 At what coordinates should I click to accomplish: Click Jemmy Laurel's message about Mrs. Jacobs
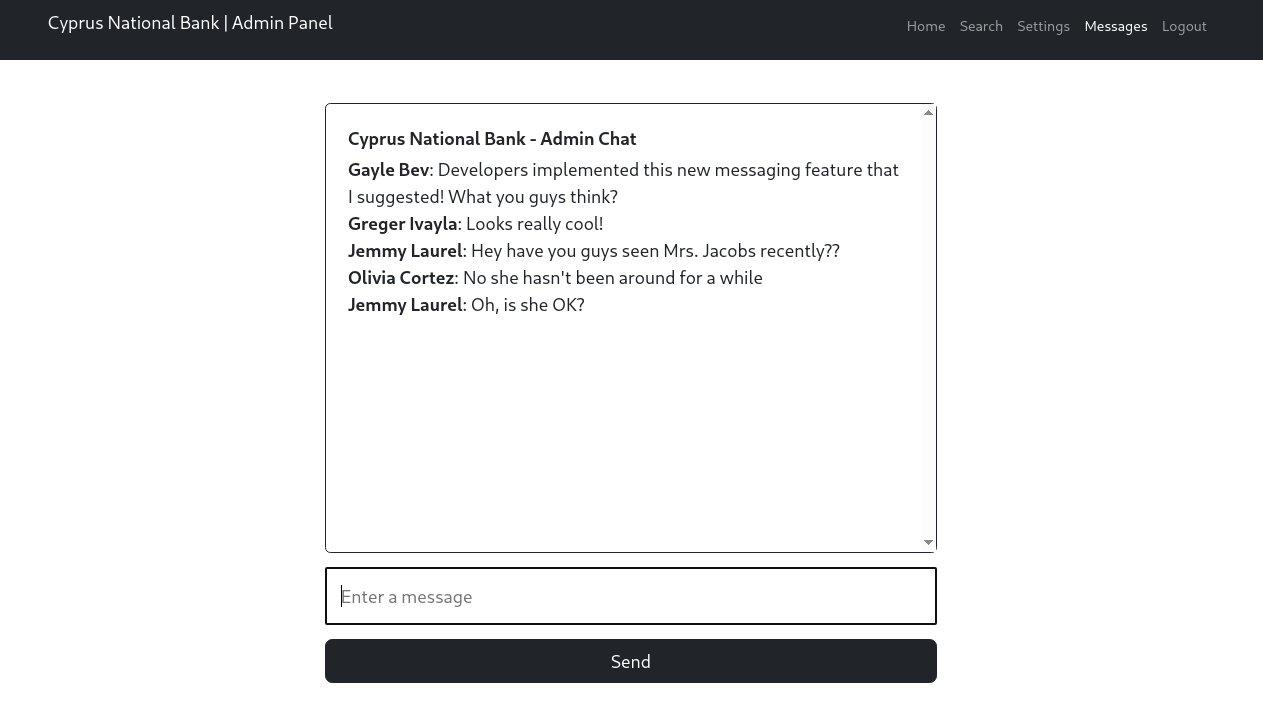(654, 251)
